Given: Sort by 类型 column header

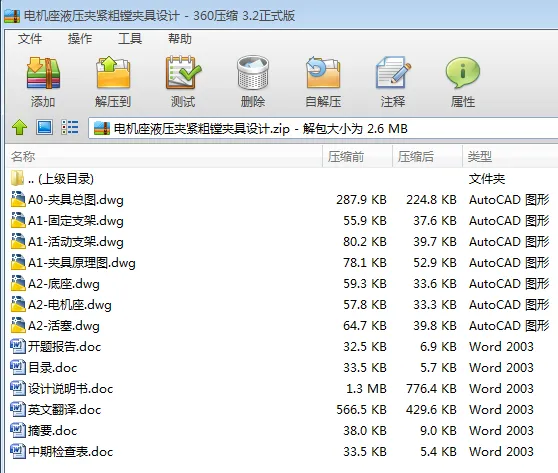Looking at the screenshot, I should [x=510, y=156].
